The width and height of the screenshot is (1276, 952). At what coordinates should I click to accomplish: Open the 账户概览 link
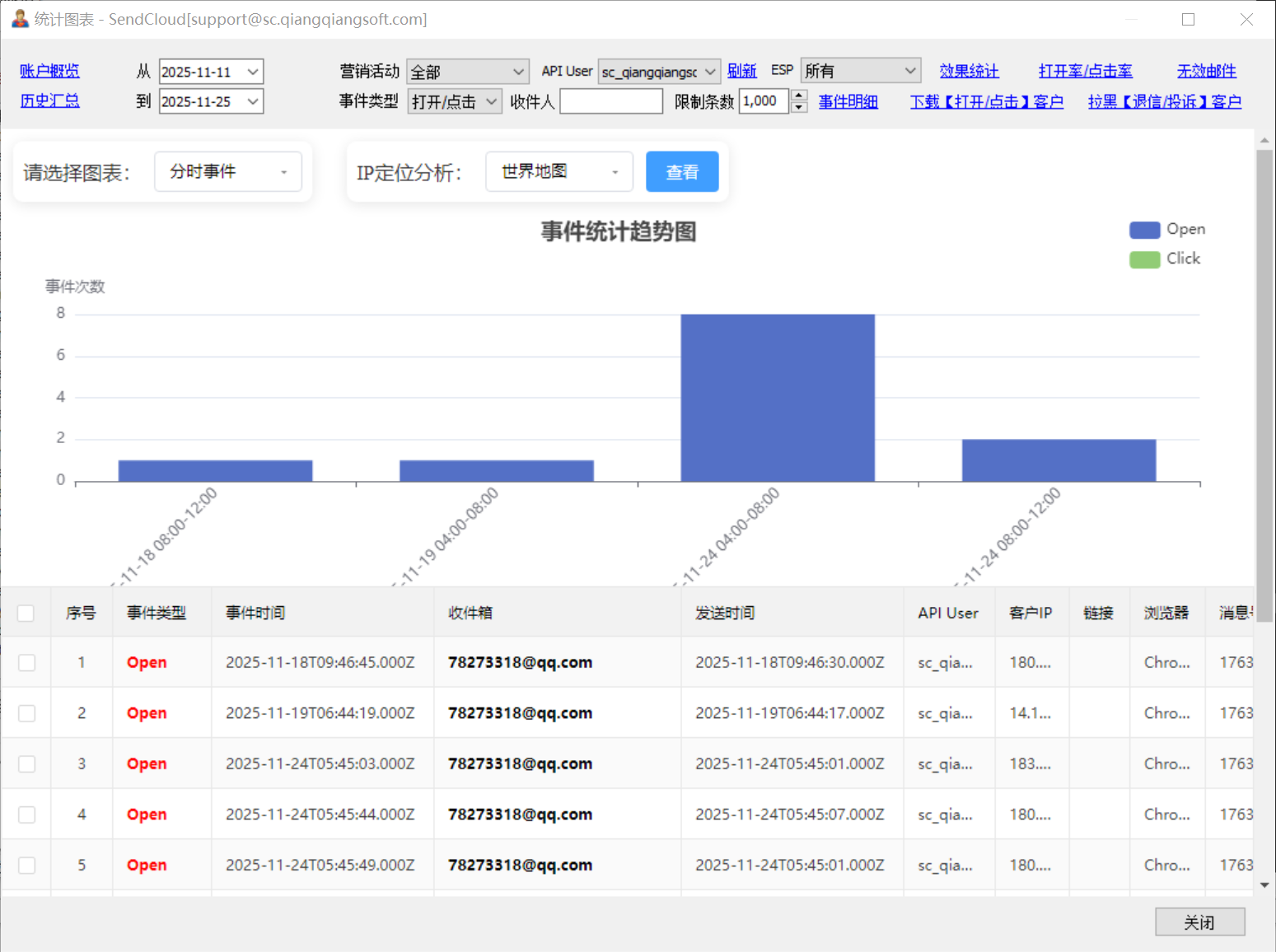pyautogui.click(x=49, y=72)
